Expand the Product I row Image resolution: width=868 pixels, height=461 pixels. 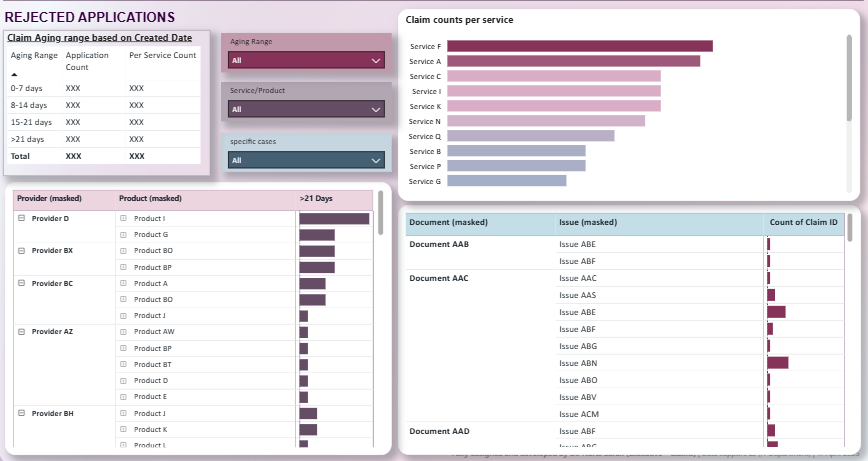click(x=123, y=218)
